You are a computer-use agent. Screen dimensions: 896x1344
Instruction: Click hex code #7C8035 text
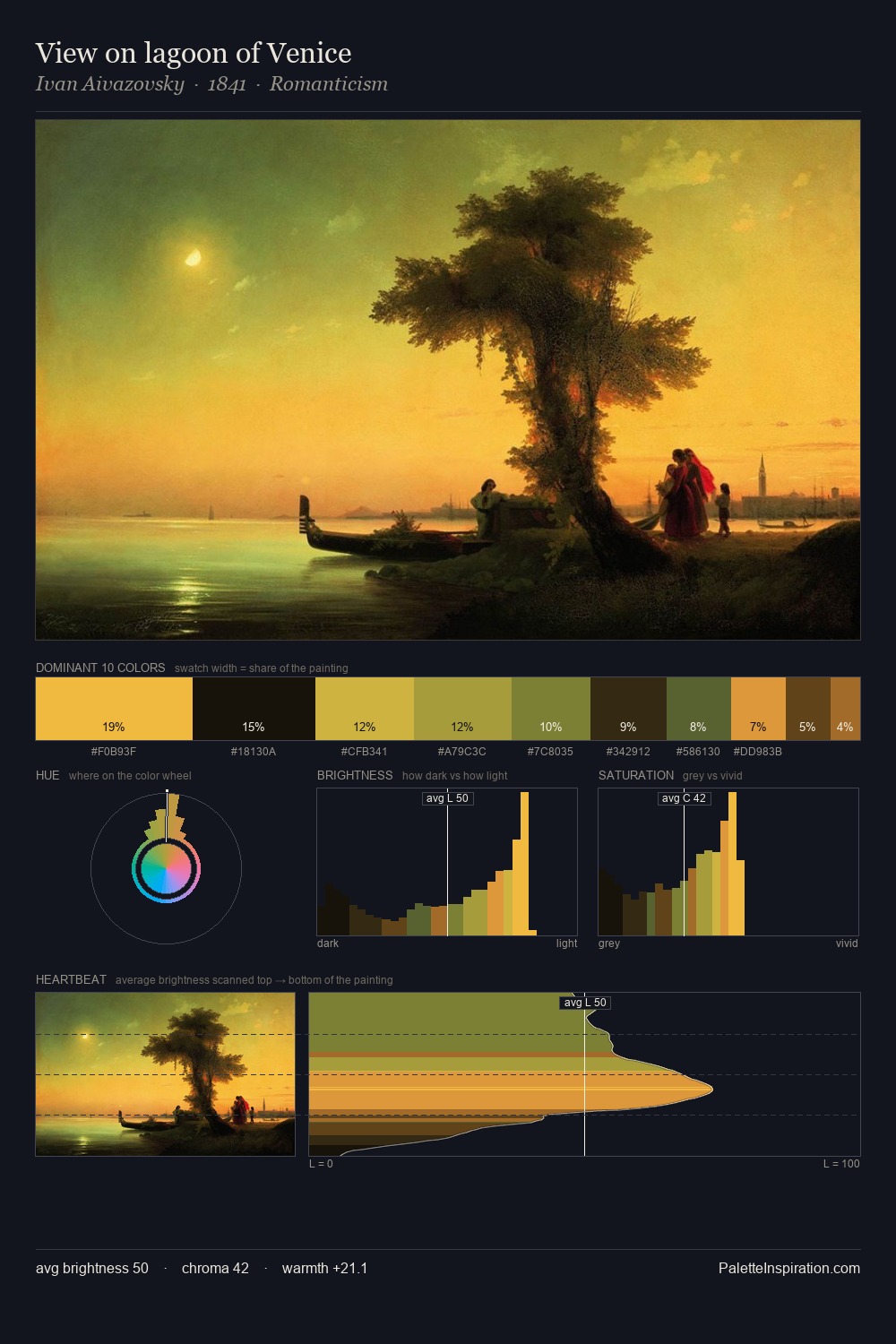tap(550, 751)
